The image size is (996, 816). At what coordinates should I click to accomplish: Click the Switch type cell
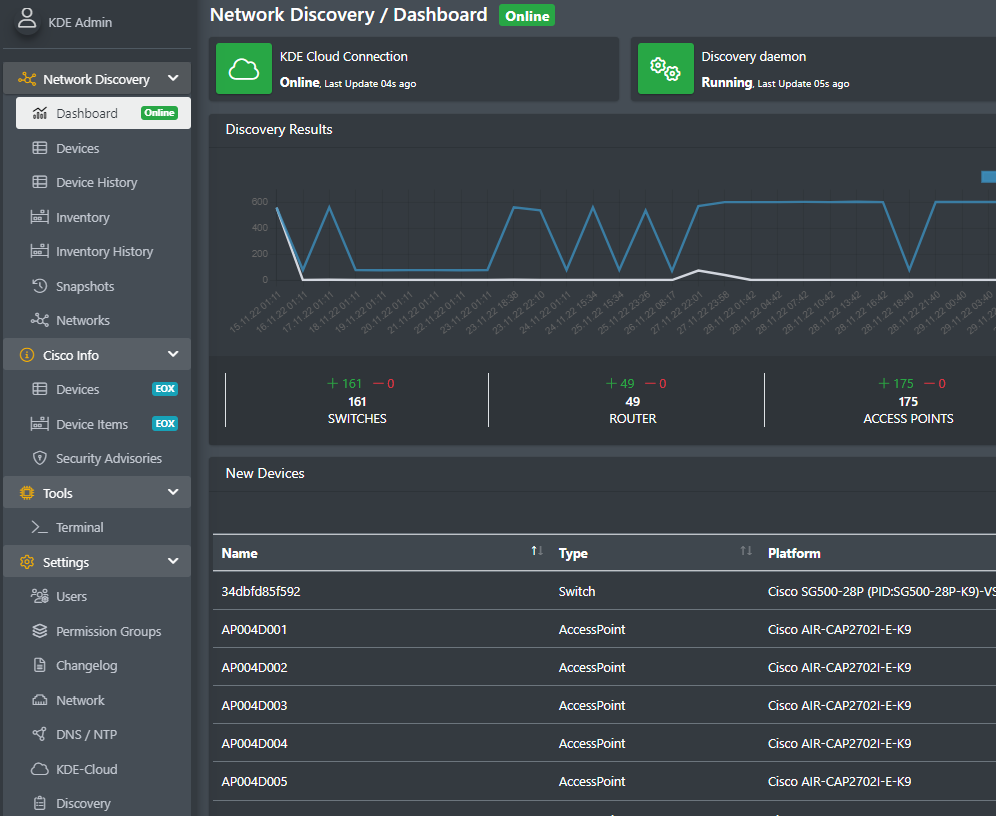pyautogui.click(x=577, y=591)
